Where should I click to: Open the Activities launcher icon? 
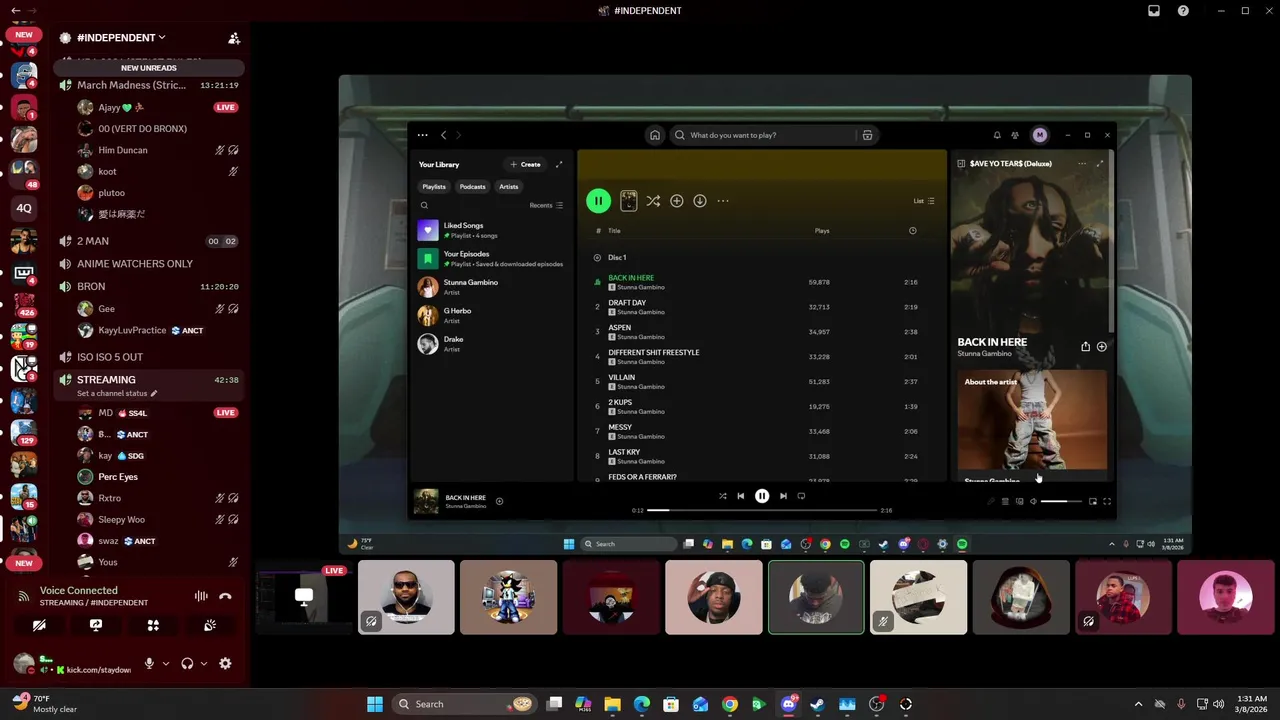pyautogui.click(x=153, y=625)
